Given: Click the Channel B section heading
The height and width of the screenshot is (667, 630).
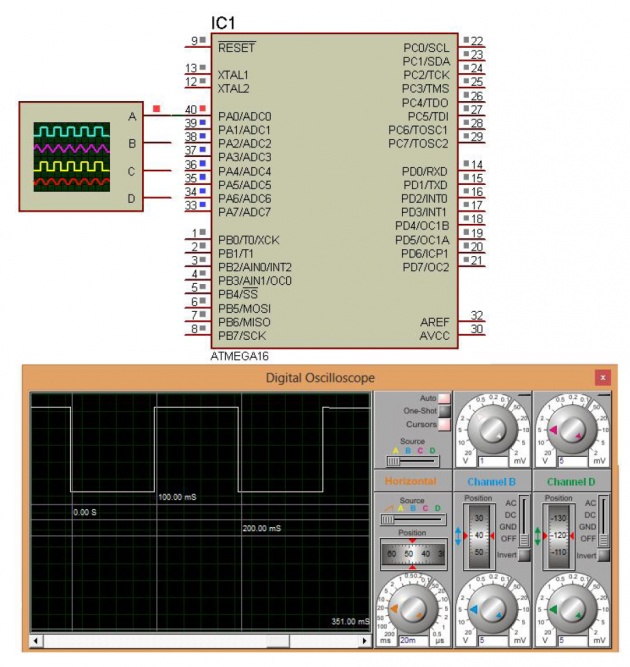Looking at the screenshot, I should (491, 482).
